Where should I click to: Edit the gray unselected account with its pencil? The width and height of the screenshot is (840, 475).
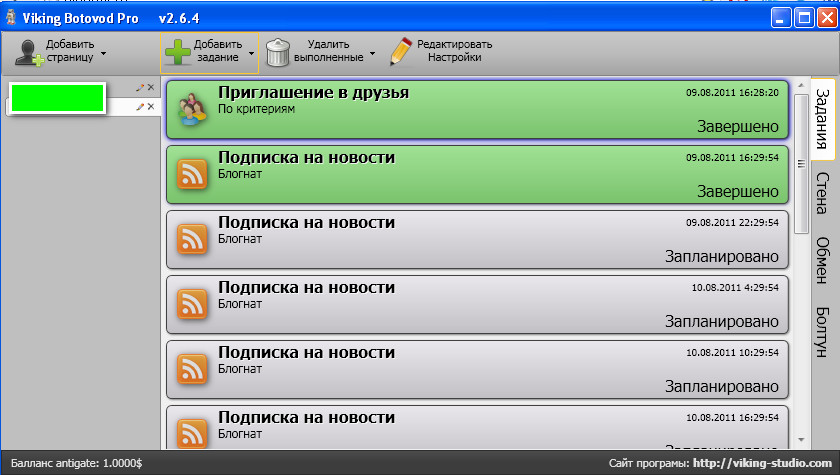point(140,87)
